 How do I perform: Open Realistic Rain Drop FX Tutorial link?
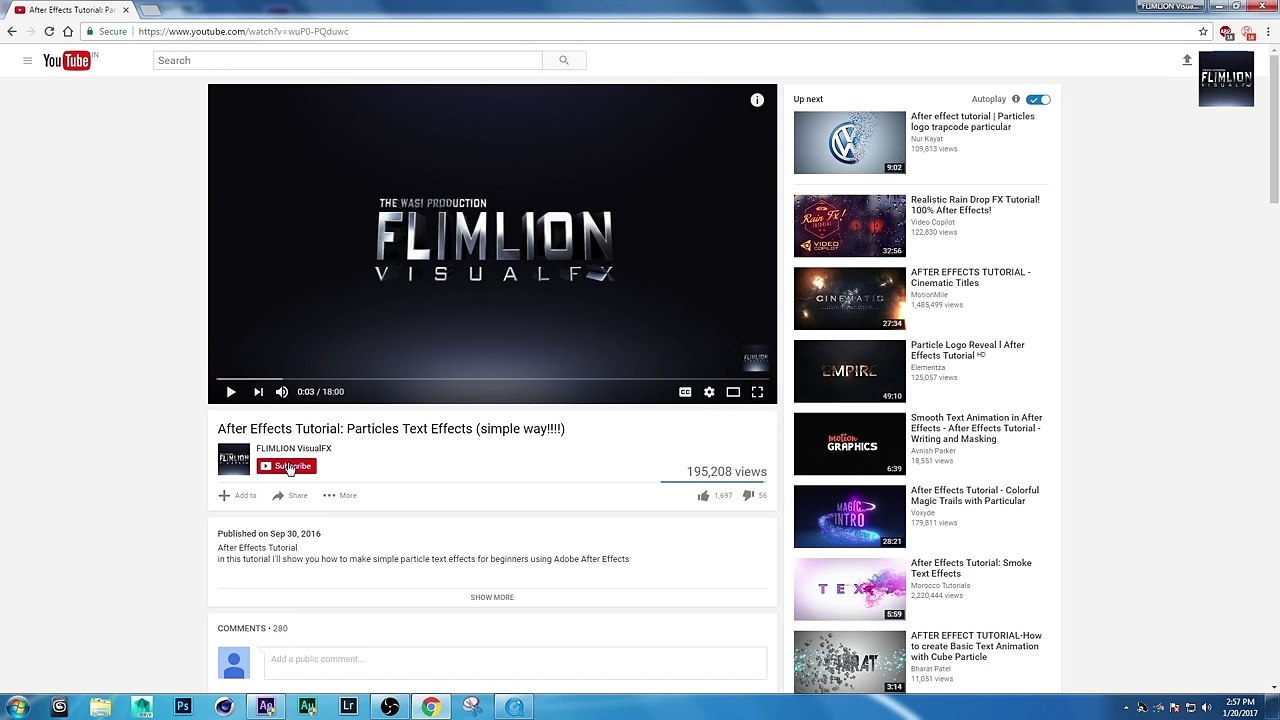[x=975, y=205]
